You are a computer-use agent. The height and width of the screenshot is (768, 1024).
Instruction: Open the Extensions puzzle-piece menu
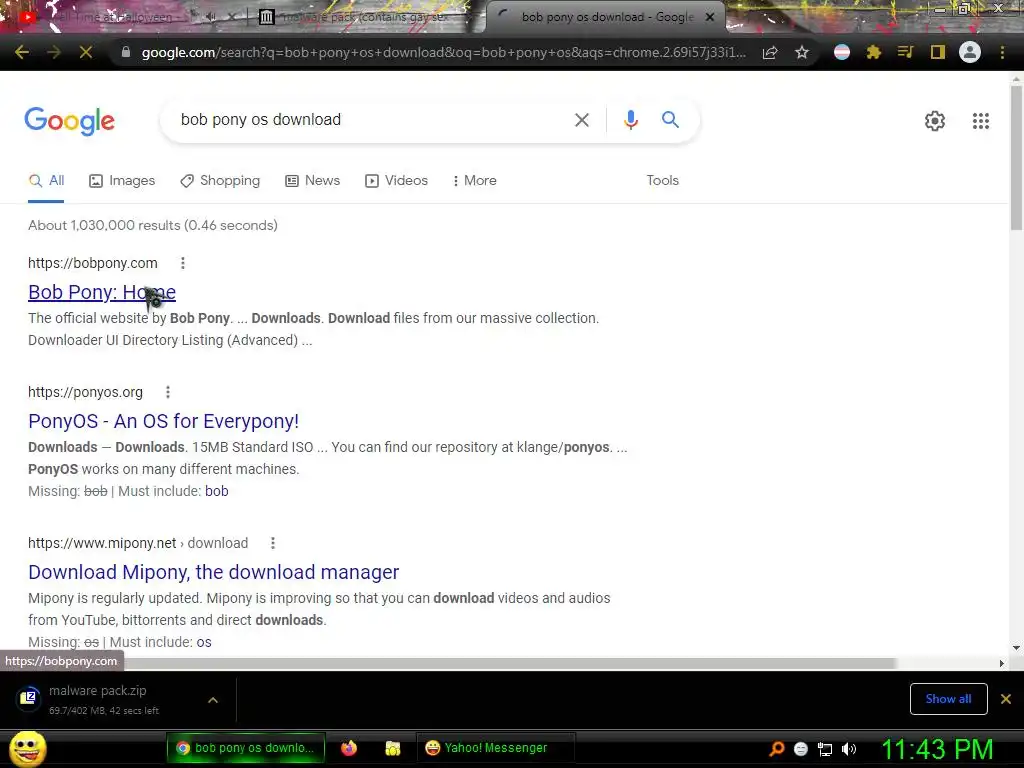[x=874, y=52]
